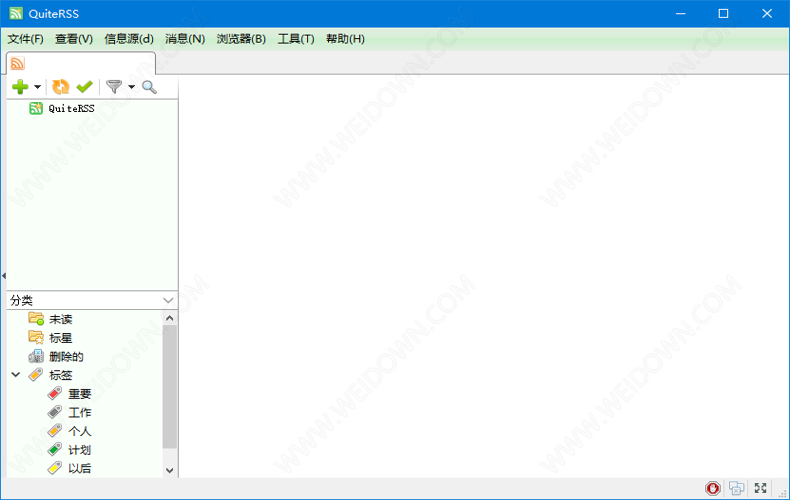
Task: Click the left panel collapse handle
Action: click(x=3, y=276)
